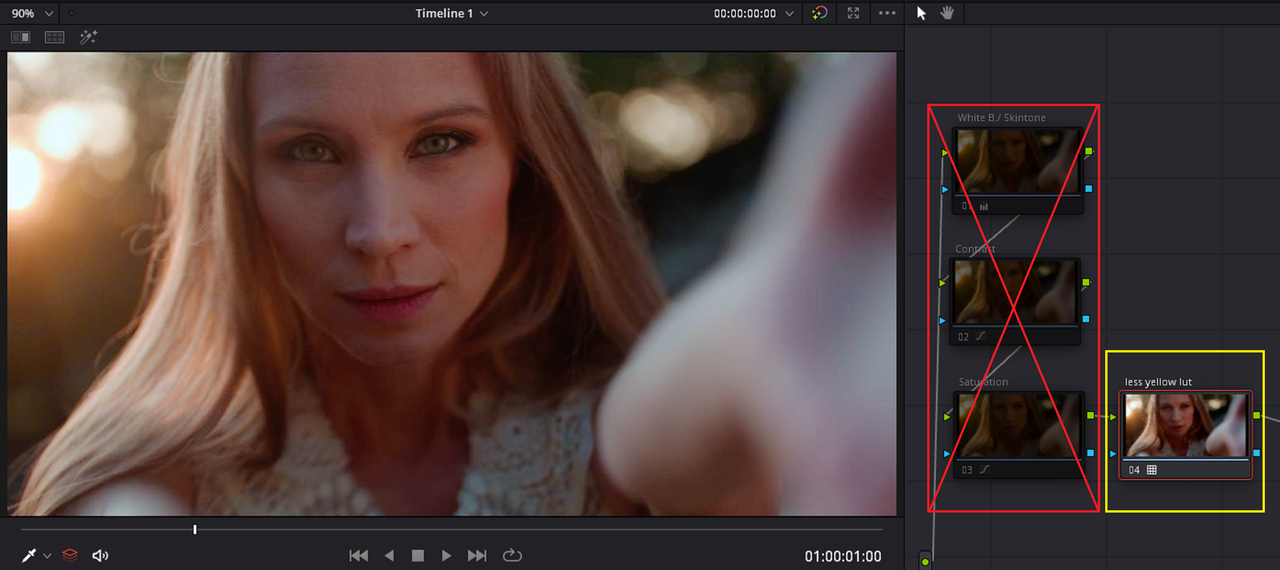Image resolution: width=1280 pixels, height=570 pixels.
Task: Toggle enhanced full-screen viewer
Action: tap(853, 13)
